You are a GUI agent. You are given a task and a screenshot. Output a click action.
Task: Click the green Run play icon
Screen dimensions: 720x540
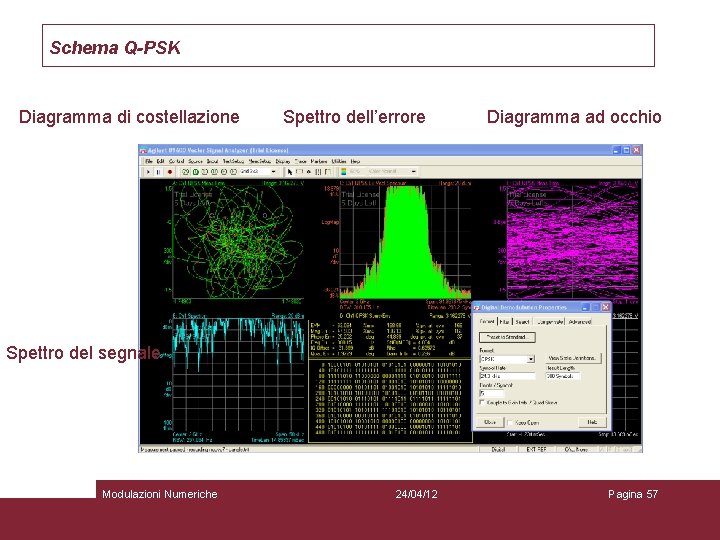[x=148, y=172]
